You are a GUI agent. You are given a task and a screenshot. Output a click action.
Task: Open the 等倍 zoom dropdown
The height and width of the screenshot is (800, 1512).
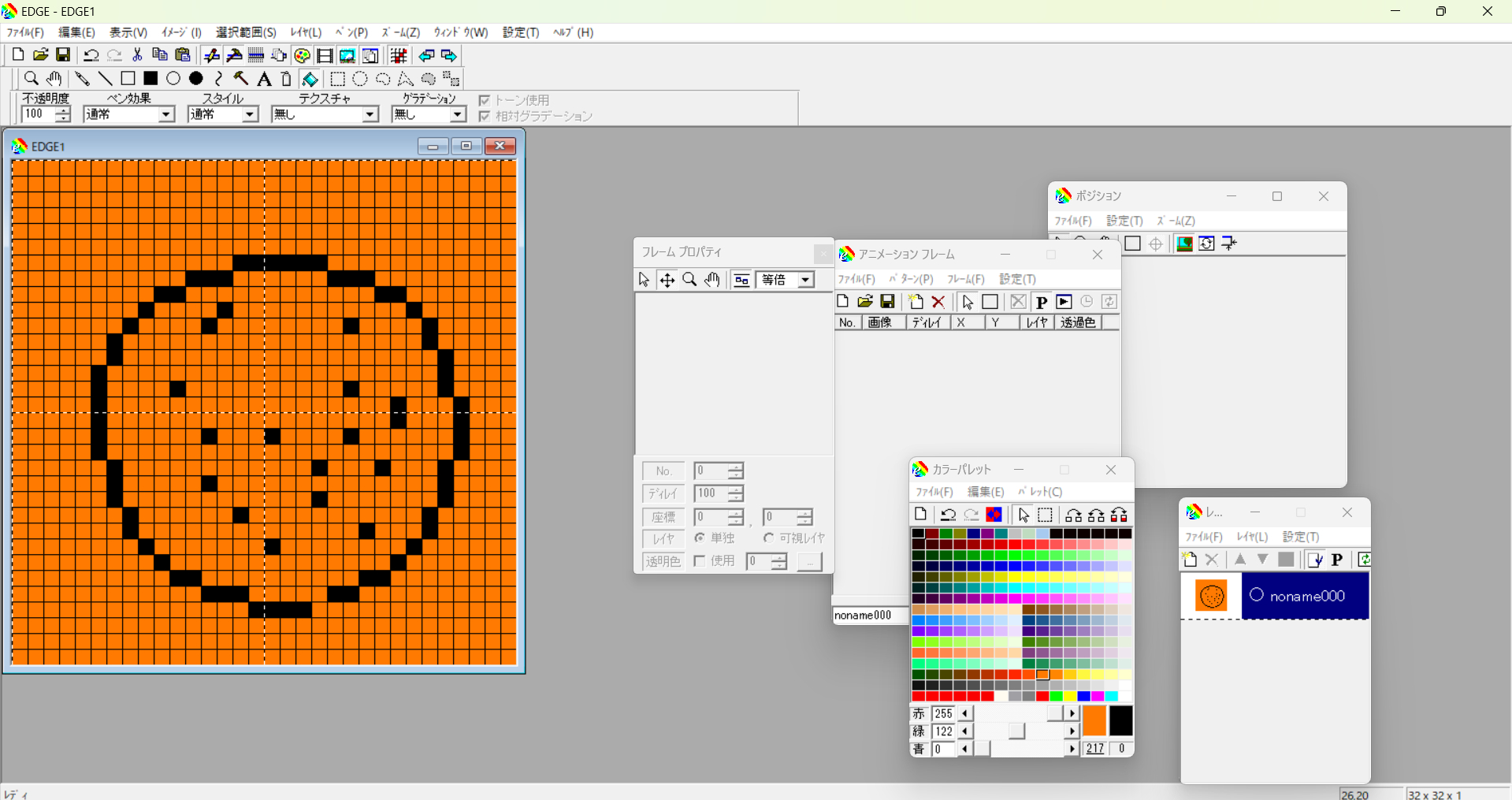(804, 280)
